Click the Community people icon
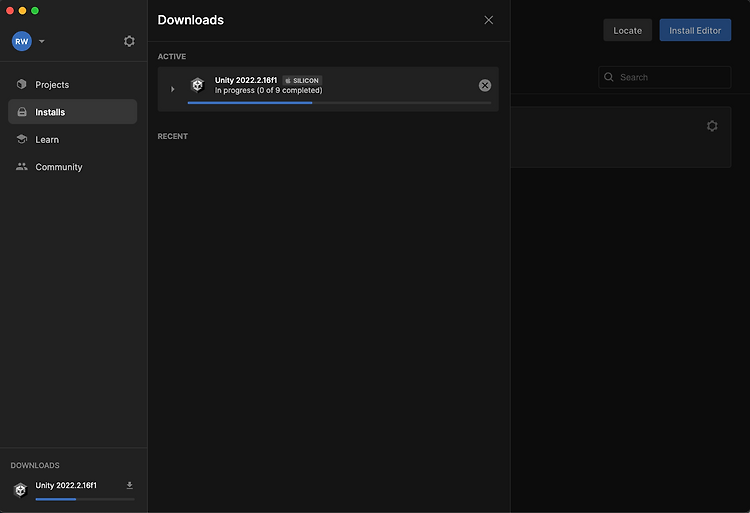750x513 pixels. [x=22, y=166]
